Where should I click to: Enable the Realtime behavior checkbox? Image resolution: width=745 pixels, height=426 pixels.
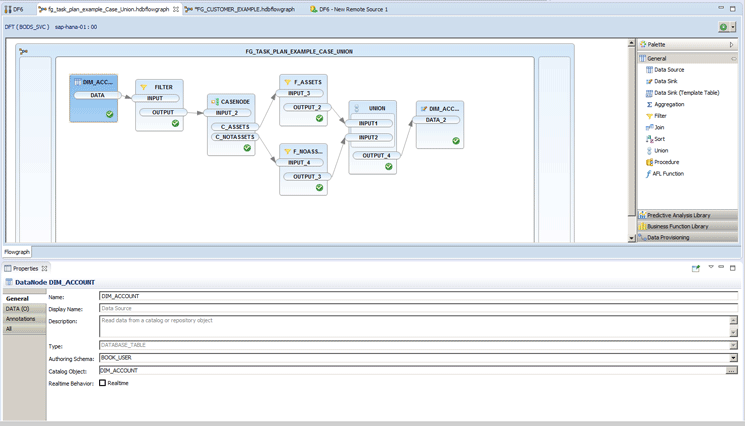click(102, 383)
